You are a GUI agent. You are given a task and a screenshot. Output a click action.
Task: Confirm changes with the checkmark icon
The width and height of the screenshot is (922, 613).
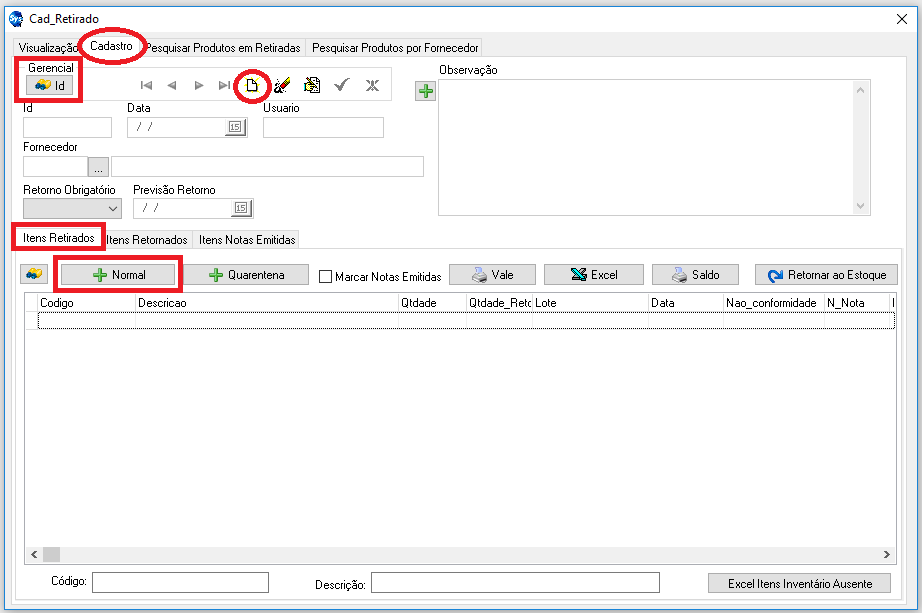[341, 85]
